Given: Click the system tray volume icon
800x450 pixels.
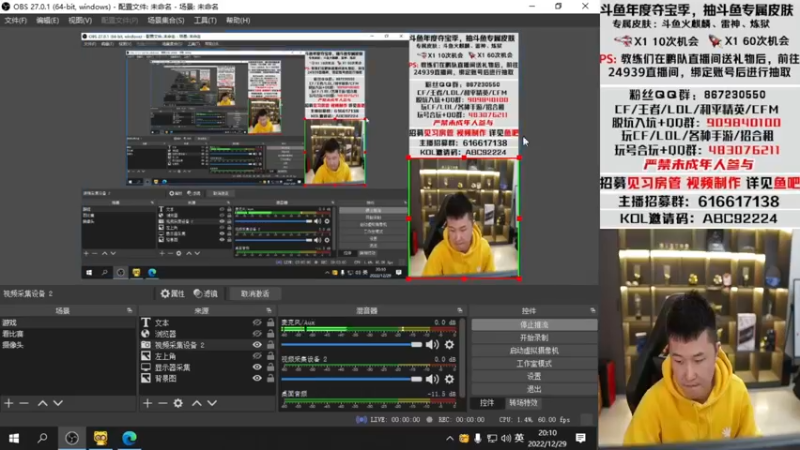Looking at the screenshot, I should click(506, 438).
